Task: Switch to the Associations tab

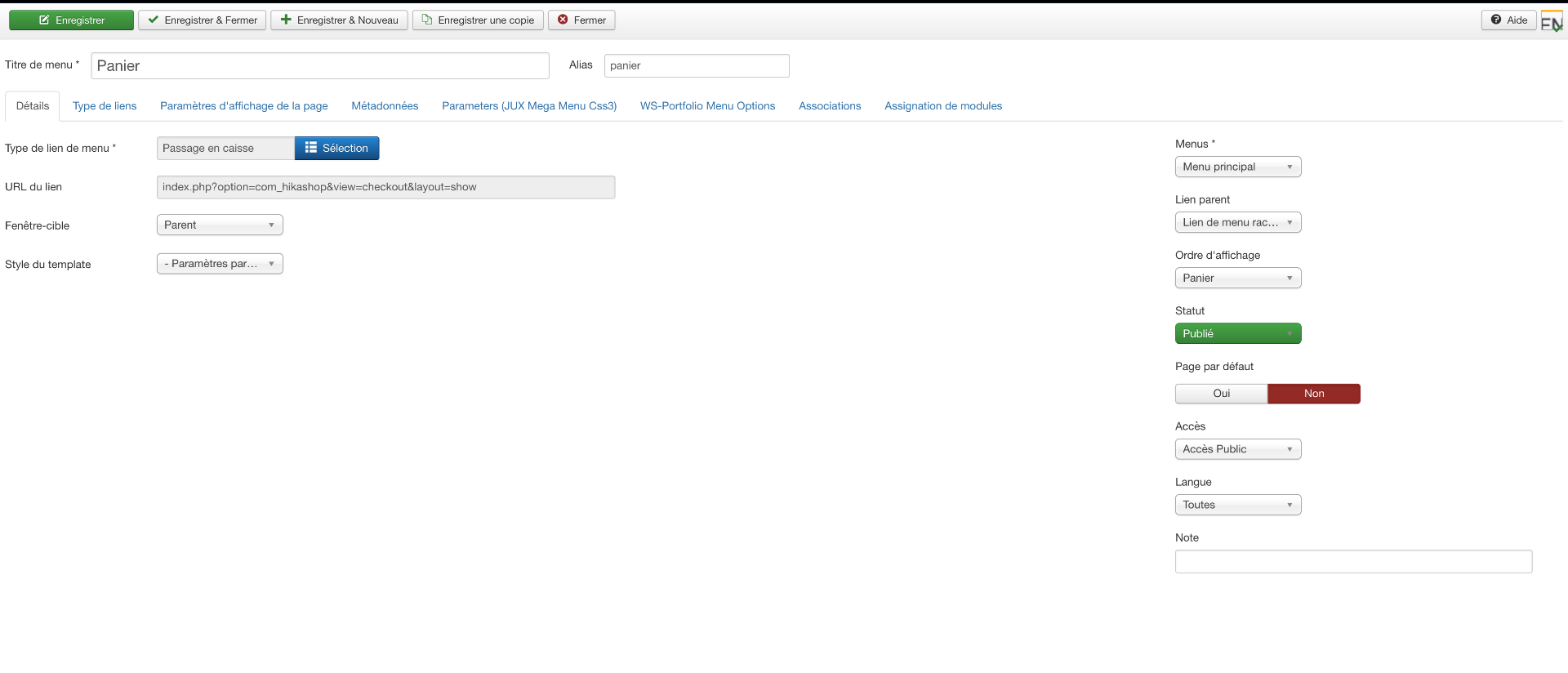Action: click(x=830, y=106)
